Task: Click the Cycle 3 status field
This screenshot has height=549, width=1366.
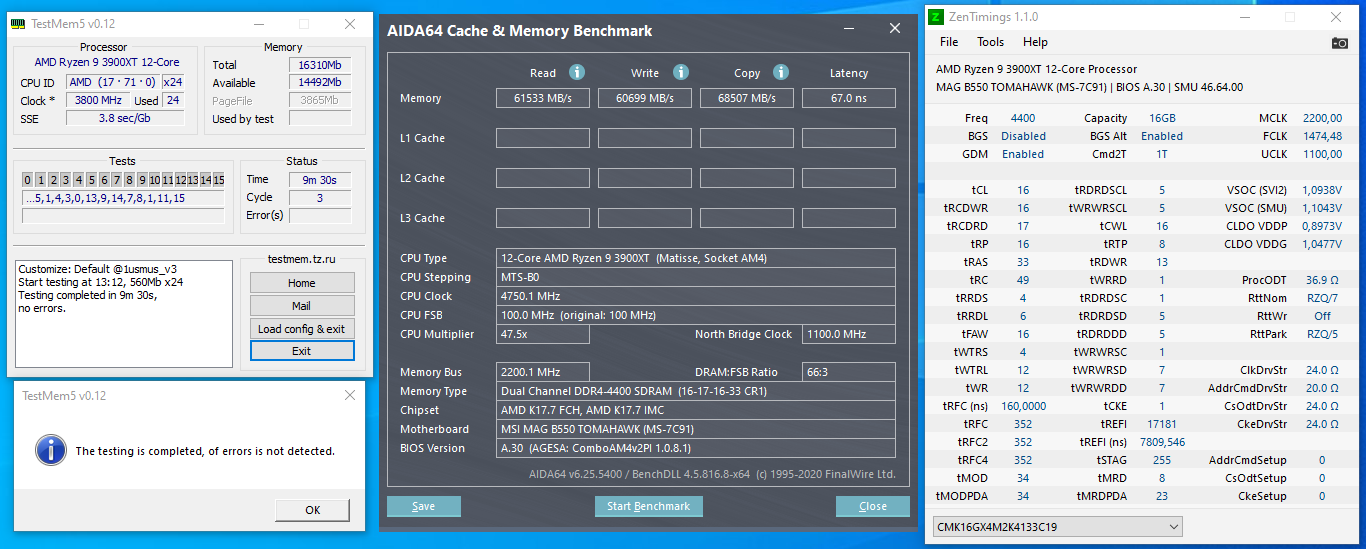Action: coord(320,198)
